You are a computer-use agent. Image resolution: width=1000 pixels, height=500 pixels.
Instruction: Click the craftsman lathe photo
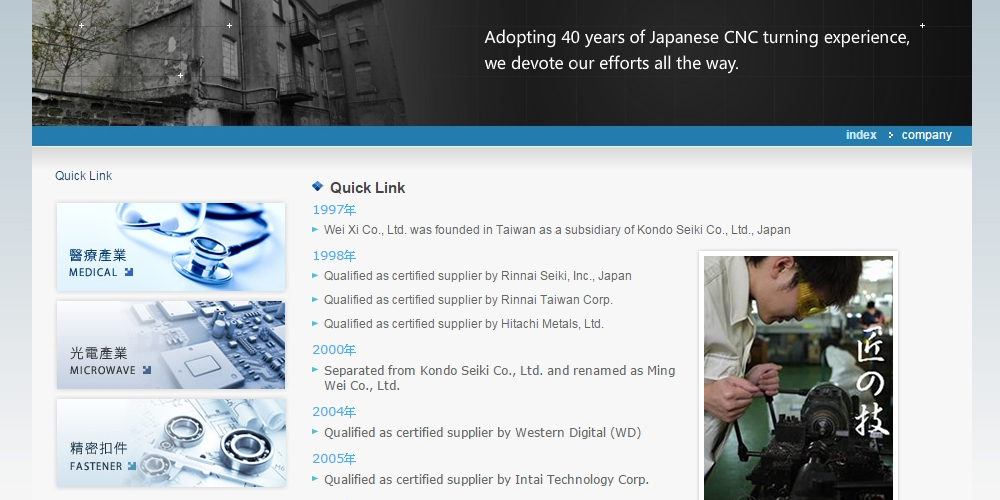point(798,378)
